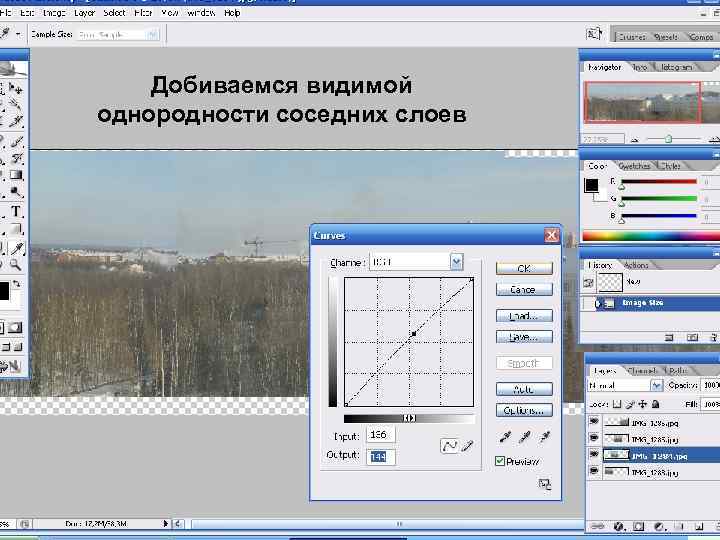The width and height of the screenshot is (720, 540).
Task: Zoom in using Navigator large mountains icon
Action: click(x=714, y=139)
